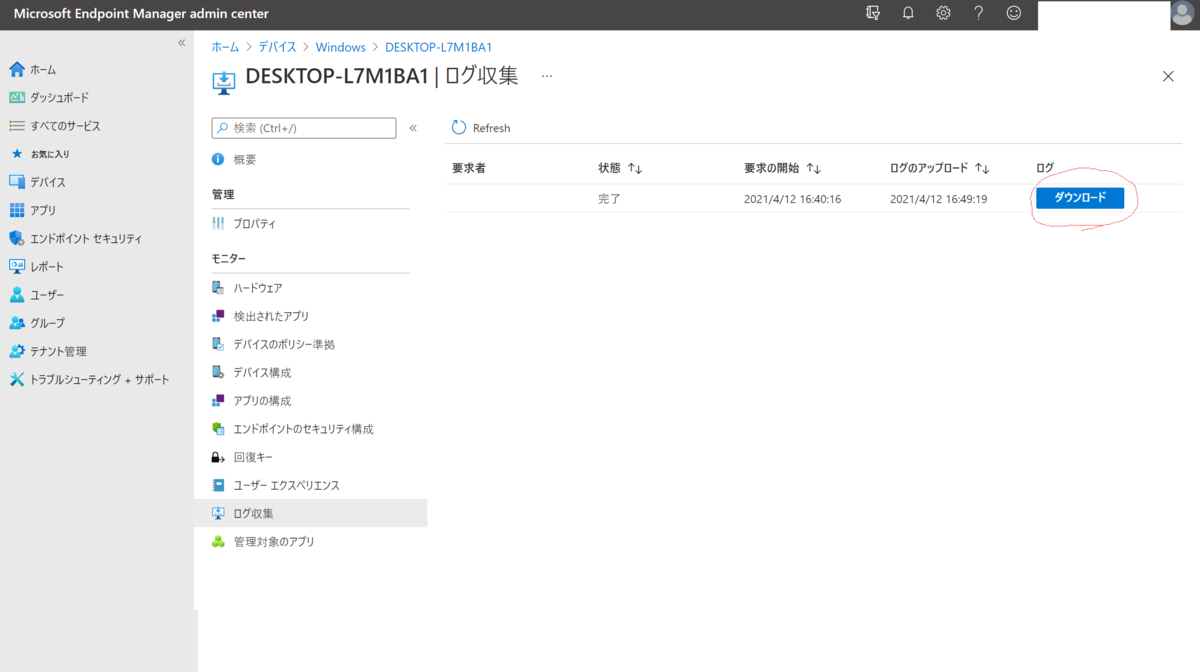Click the ホーム breadcrumb link

click(x=225, y=47)
